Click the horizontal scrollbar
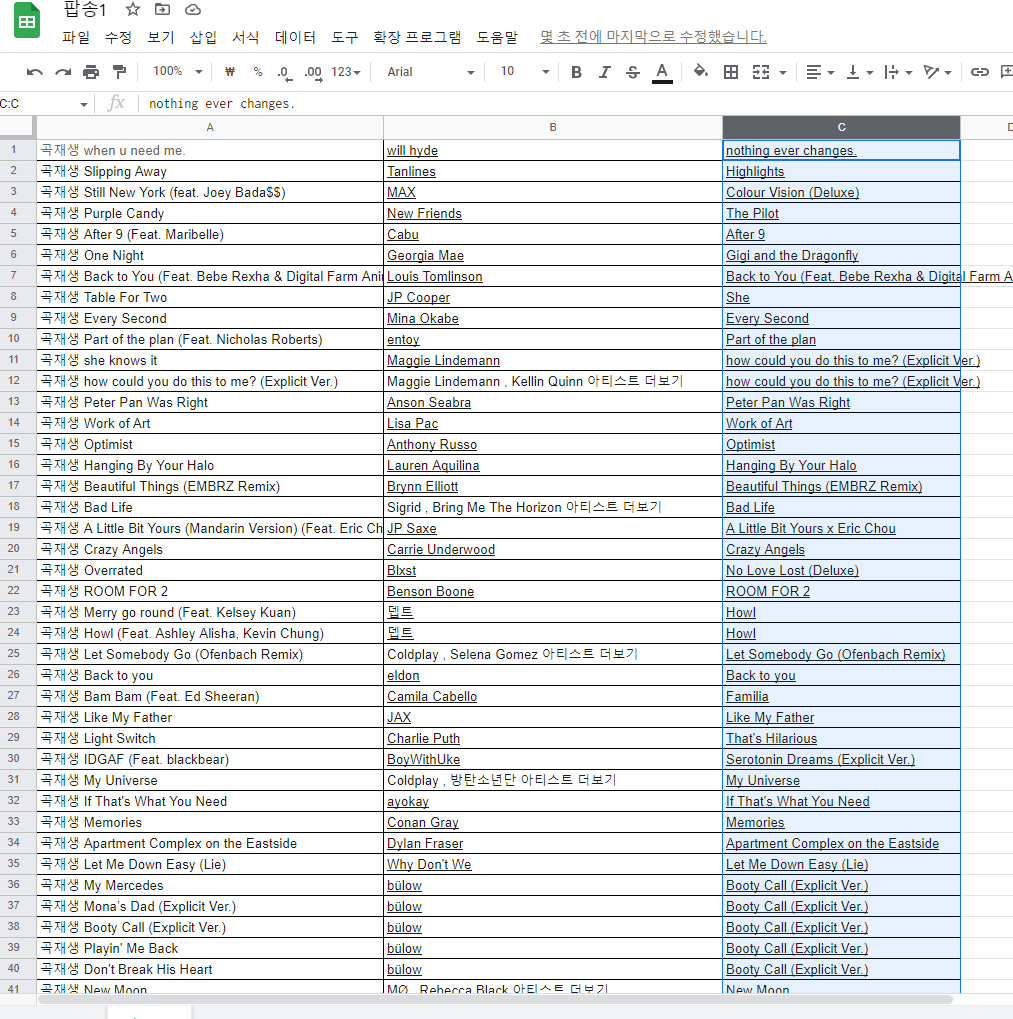 [494, 999]
